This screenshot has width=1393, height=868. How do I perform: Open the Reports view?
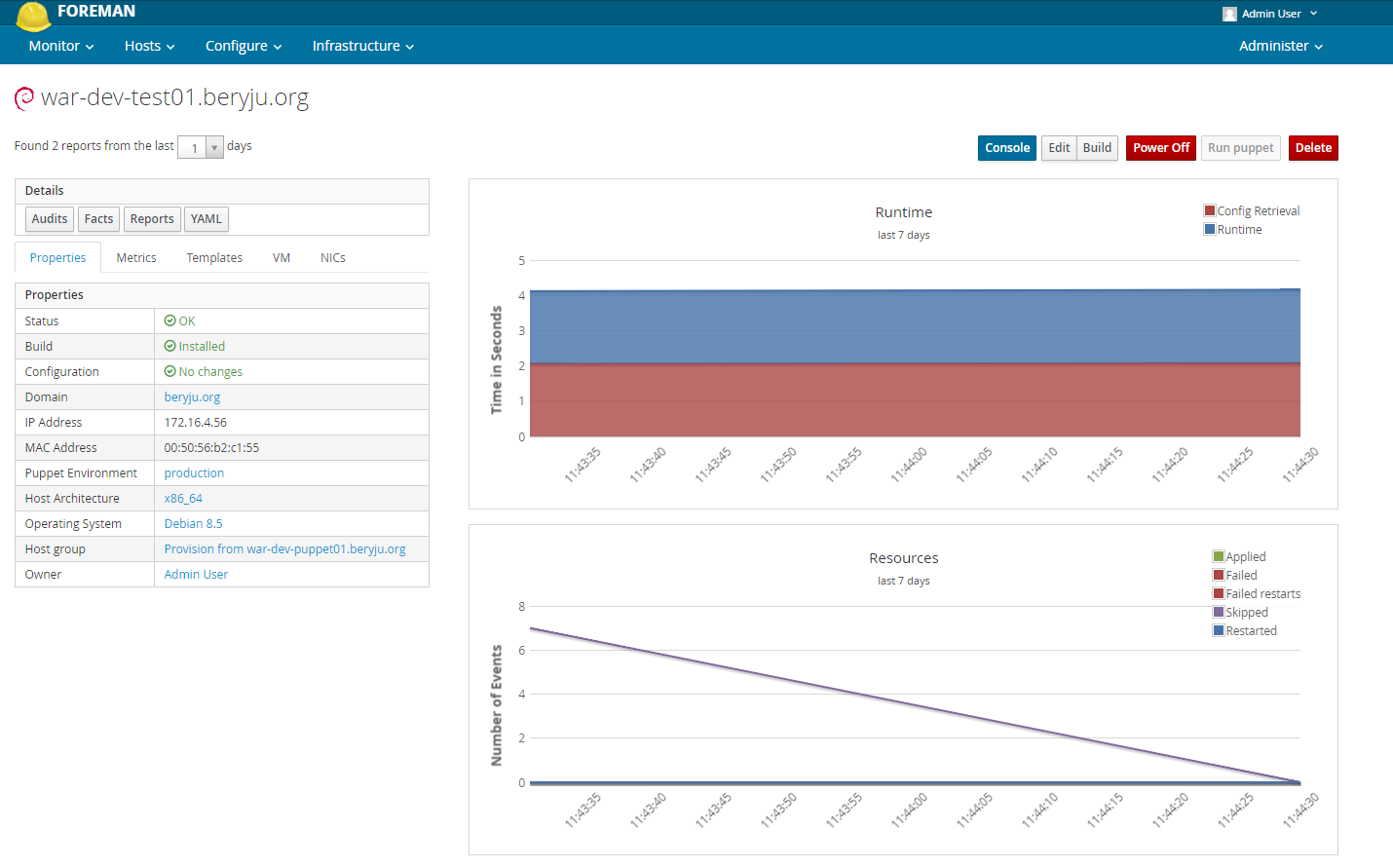coord(152,219)
